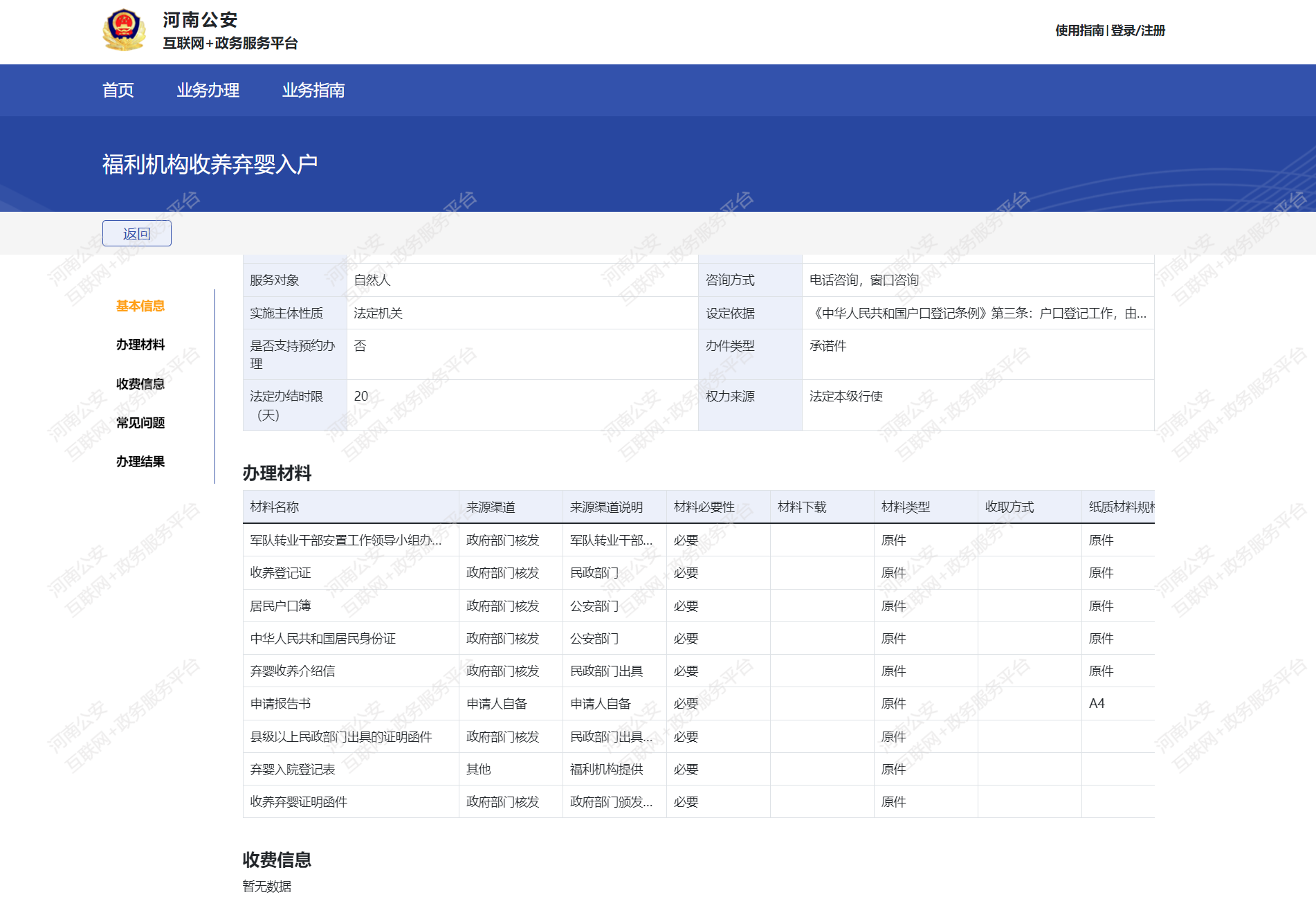Open the 首页 navigation tab
The image size is (1316, 899).
[118, 90]
